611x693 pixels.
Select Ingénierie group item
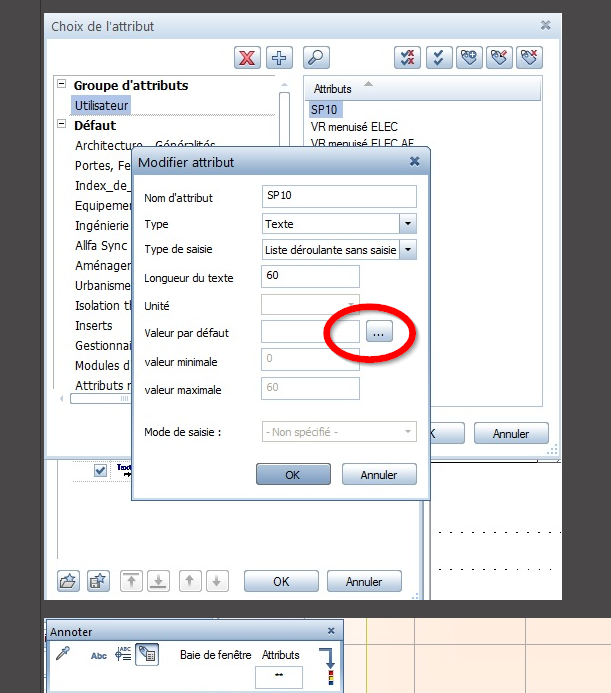pyautogui.click(x=102, y=226)
